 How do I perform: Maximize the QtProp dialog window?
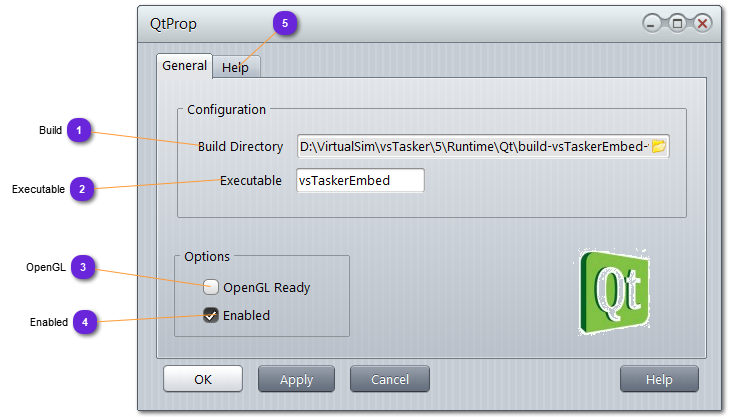coord(677,24)
